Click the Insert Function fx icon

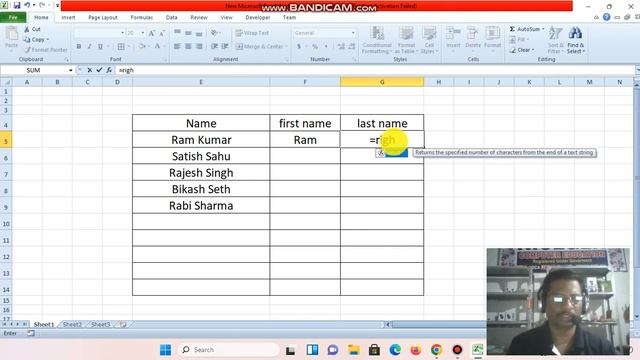[x=109, y=70]
